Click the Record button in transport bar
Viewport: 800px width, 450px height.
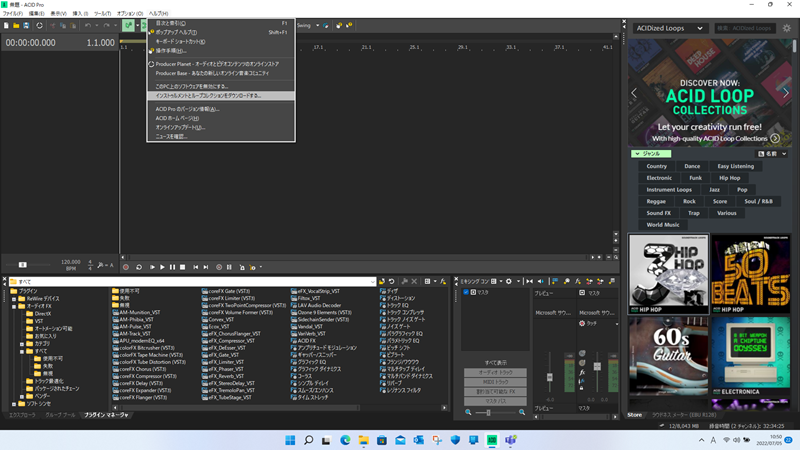(126, 267)
